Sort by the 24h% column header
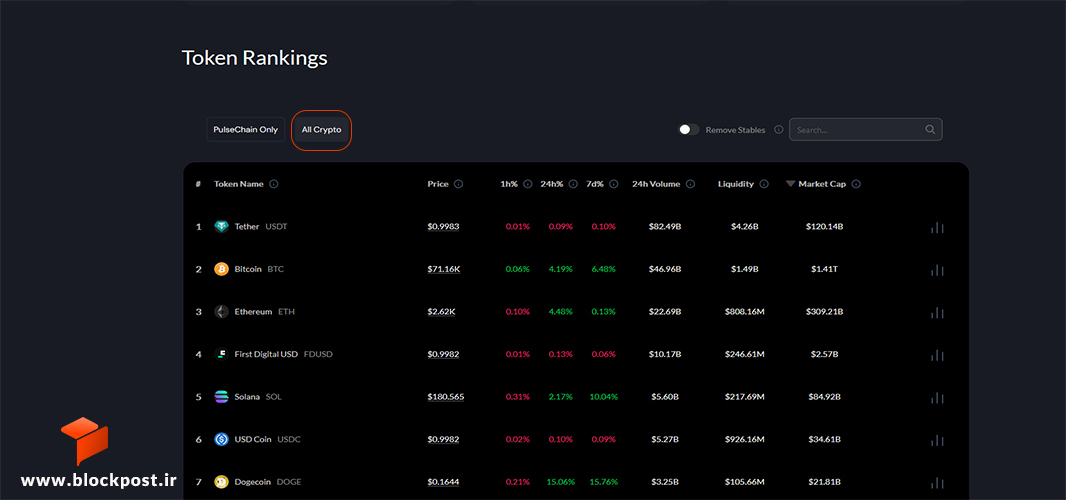 coord(552,184)
